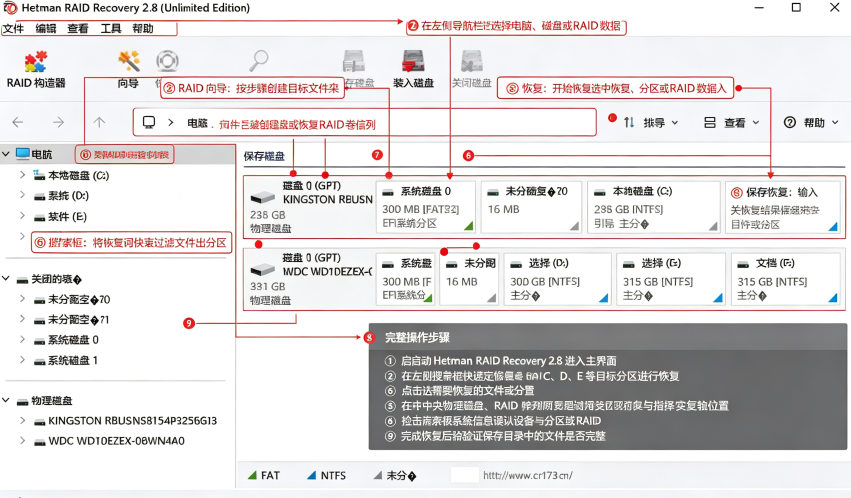
Task: Click the lifebuoy recovery toolbar icon
Action: coord(167,61)
